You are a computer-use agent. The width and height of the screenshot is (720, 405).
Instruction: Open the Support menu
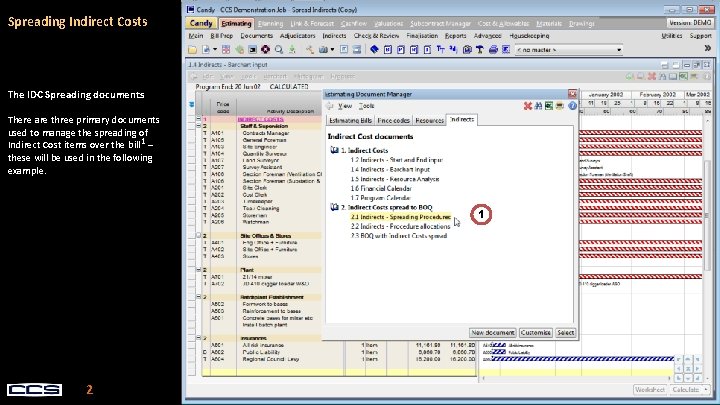click(x=700, y=36)
